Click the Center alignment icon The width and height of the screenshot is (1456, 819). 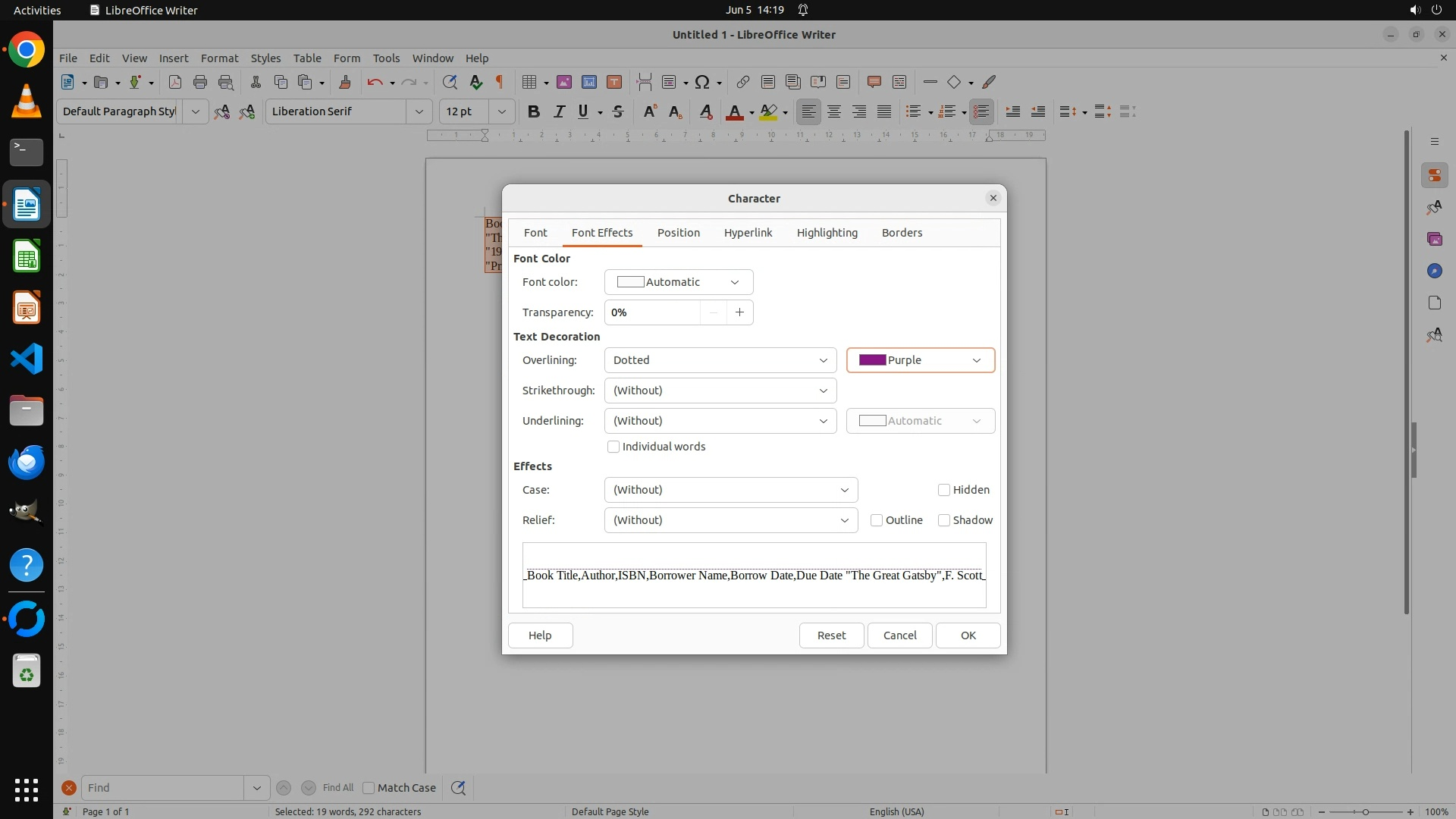click(834, 111)
